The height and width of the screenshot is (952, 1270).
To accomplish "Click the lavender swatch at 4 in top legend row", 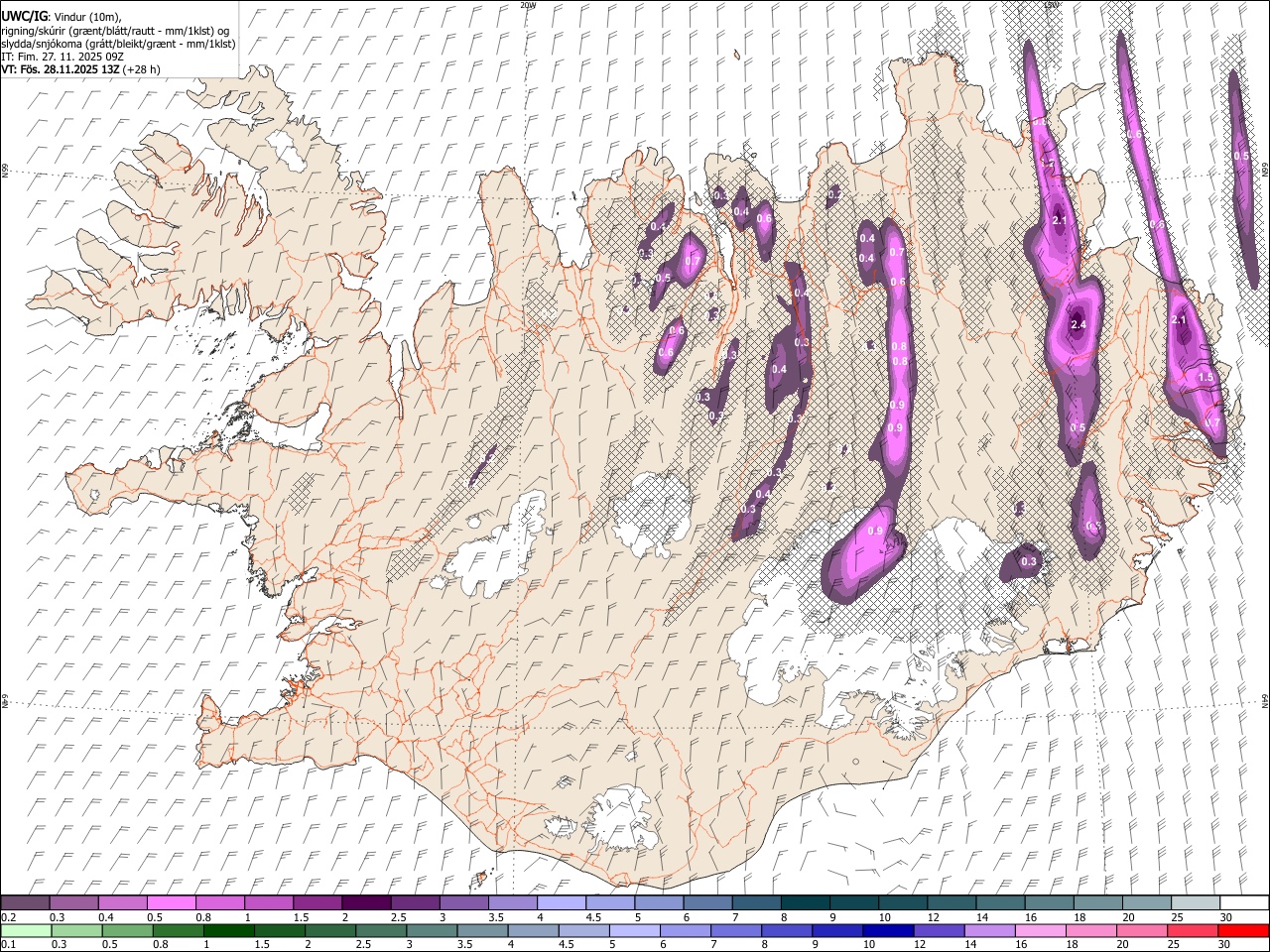I will (x=561, y=903).
